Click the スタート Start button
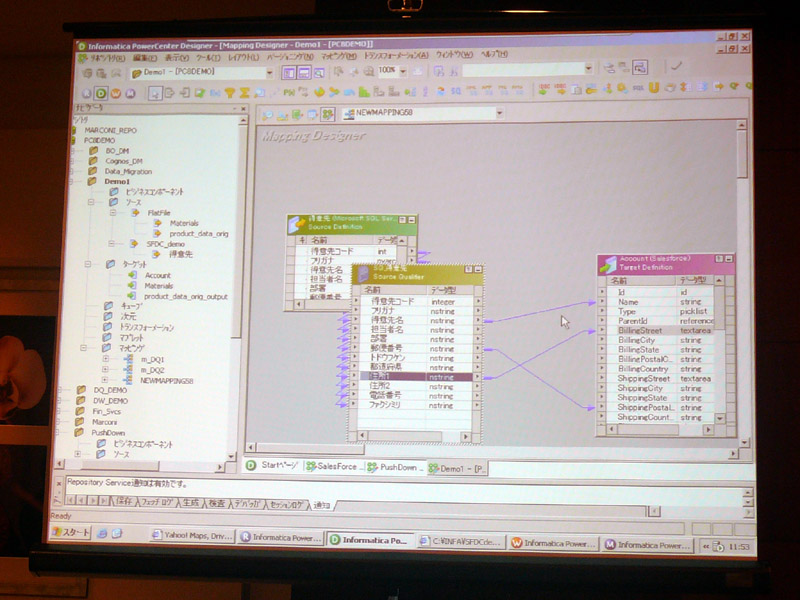 tap(71, 532)
